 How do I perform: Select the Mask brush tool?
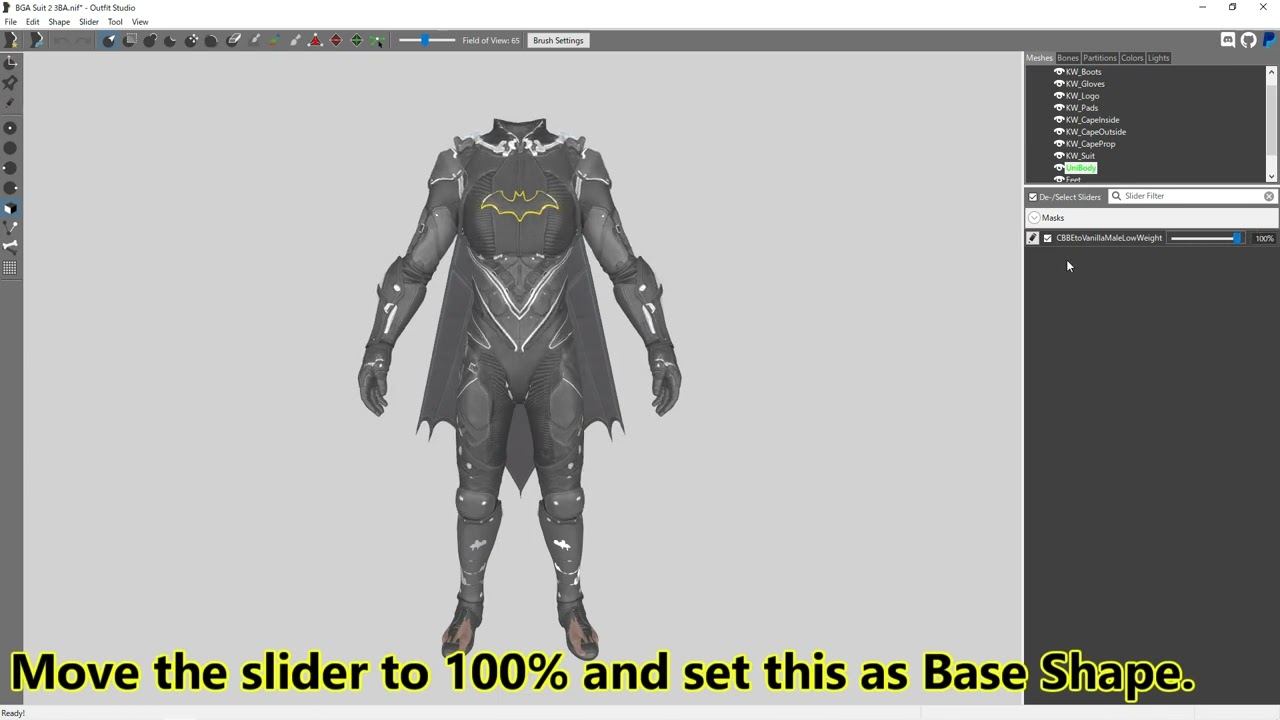click(x=130, y=40)
